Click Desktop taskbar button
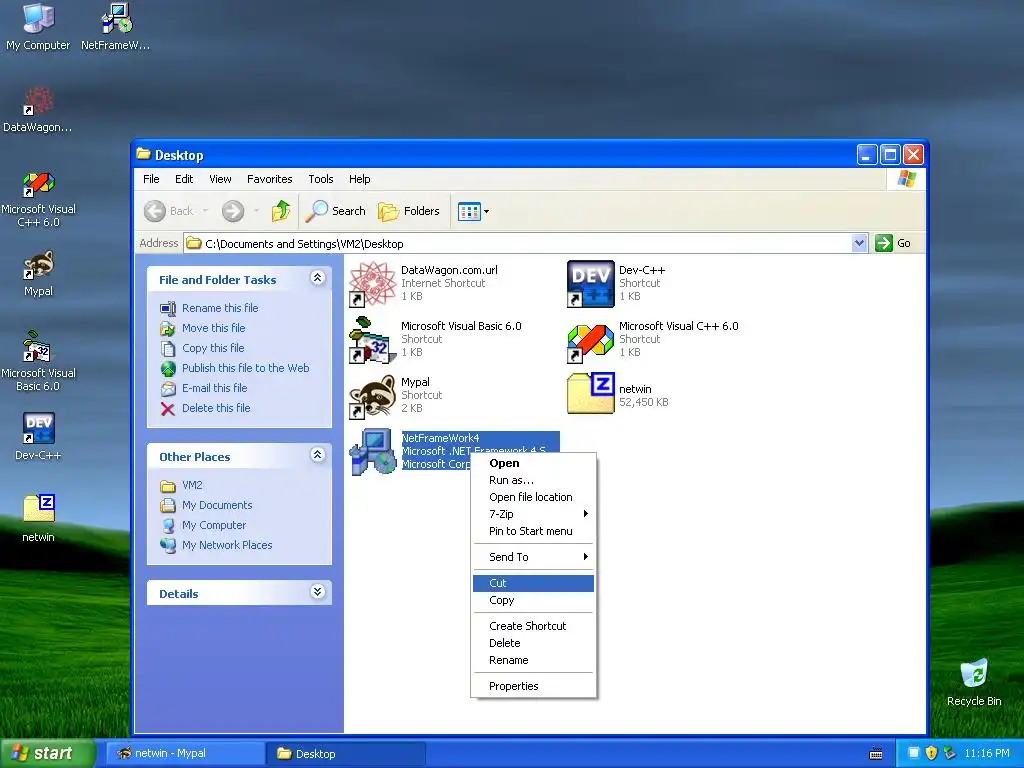The height and width of the screenshot is (768, 1024). click(345, 754)
